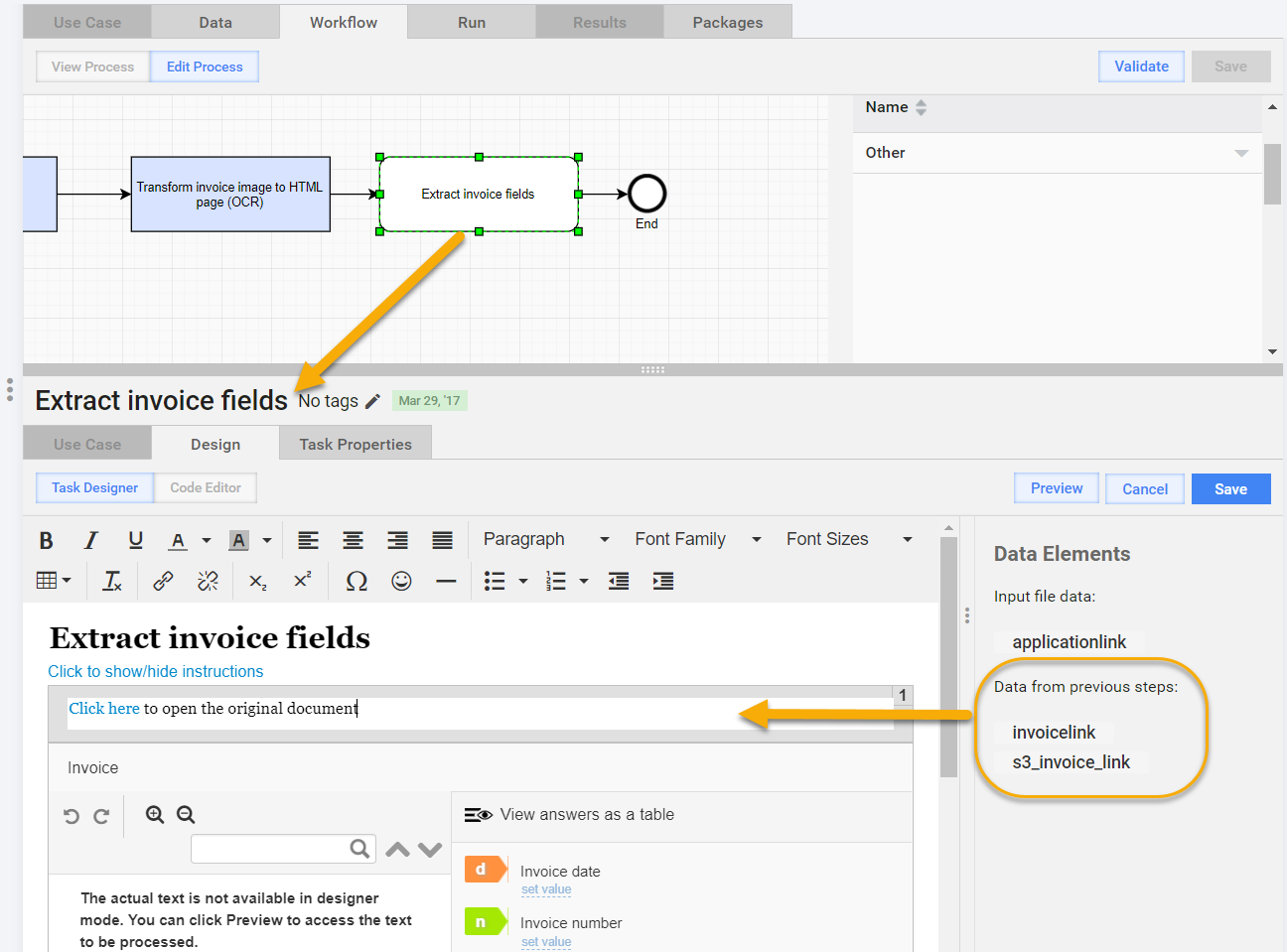Rotate the invoice clockwise
Viewport: 1287px width, 952px height.
(x=101, y=816)
